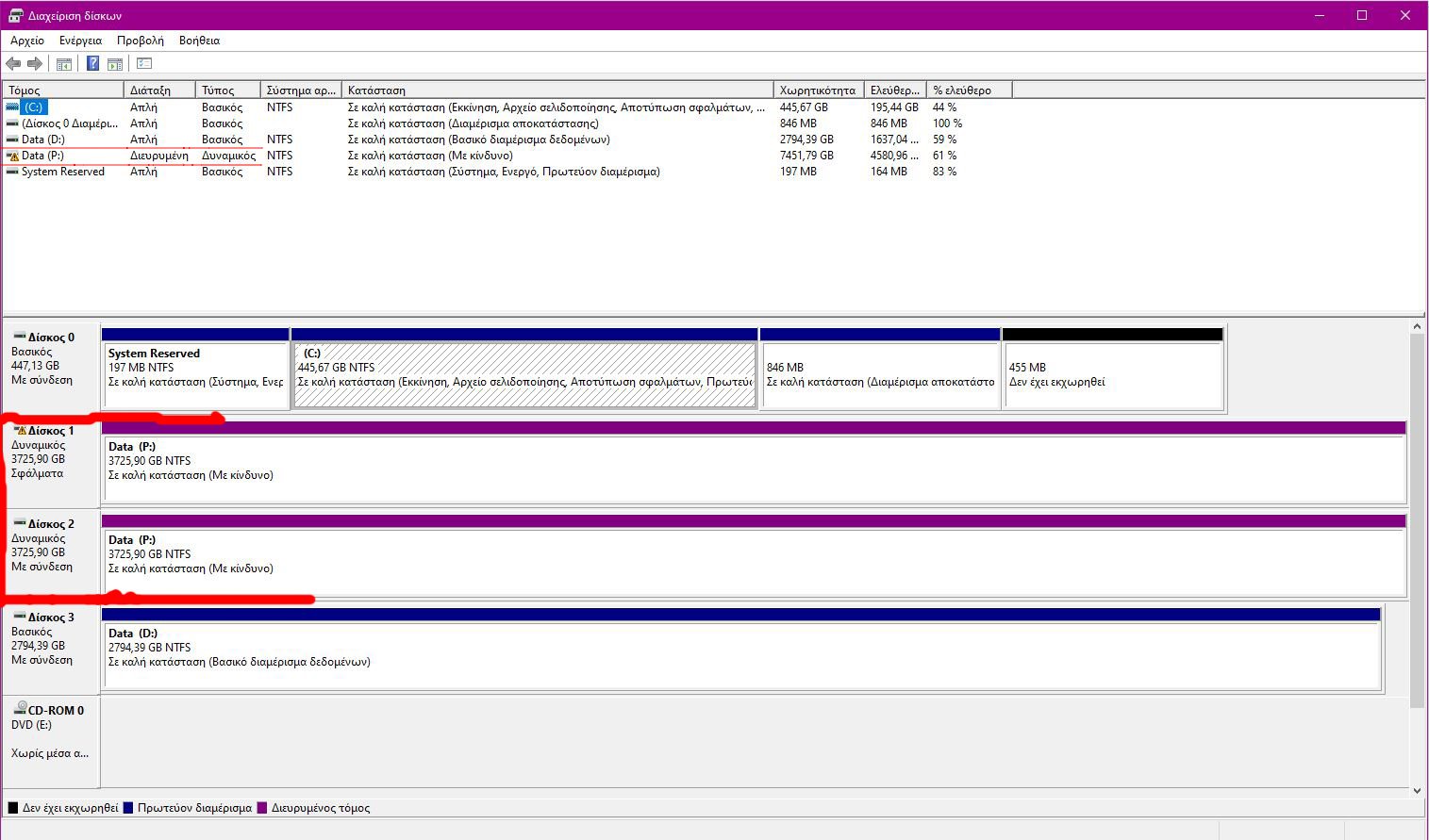Click the Forward arrow toolbar icon
Screen dimensions: 1429x840
pyautogui.click(x=35, y=64)
